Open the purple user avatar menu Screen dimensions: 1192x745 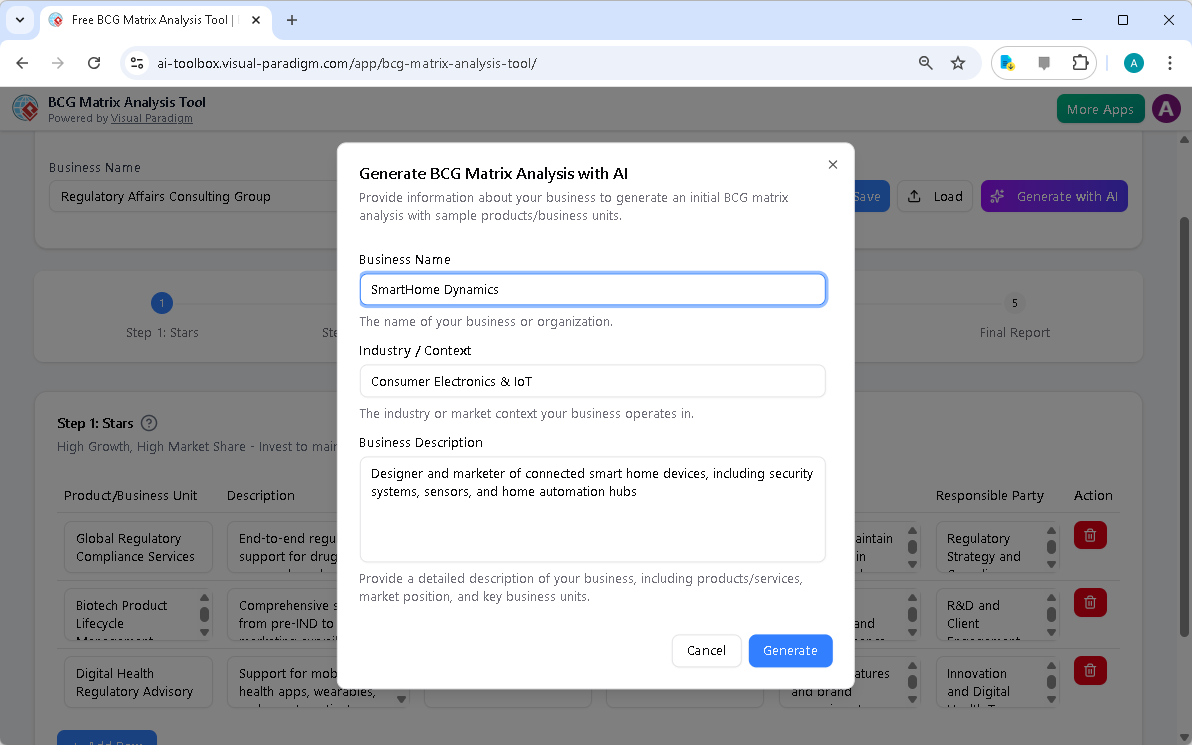point(1166,109)
